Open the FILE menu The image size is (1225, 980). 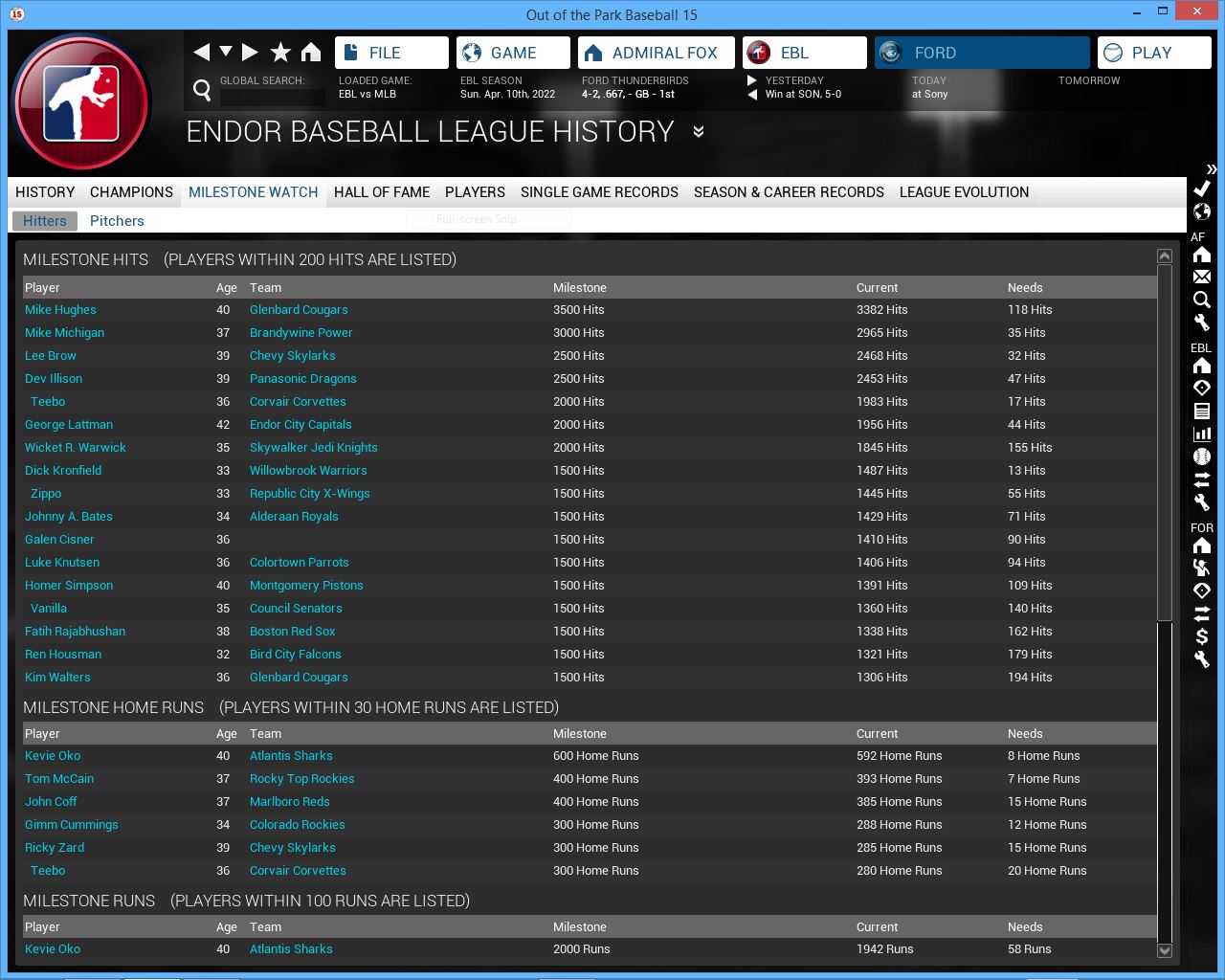(x=391, y=53)
